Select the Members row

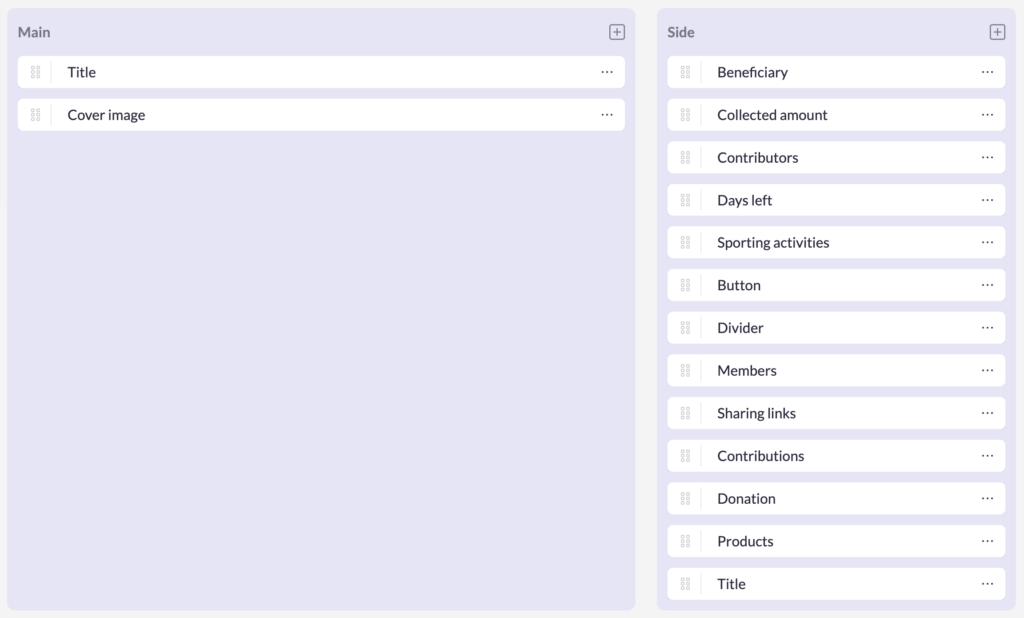pyautogui.click(x=747, y=371)
